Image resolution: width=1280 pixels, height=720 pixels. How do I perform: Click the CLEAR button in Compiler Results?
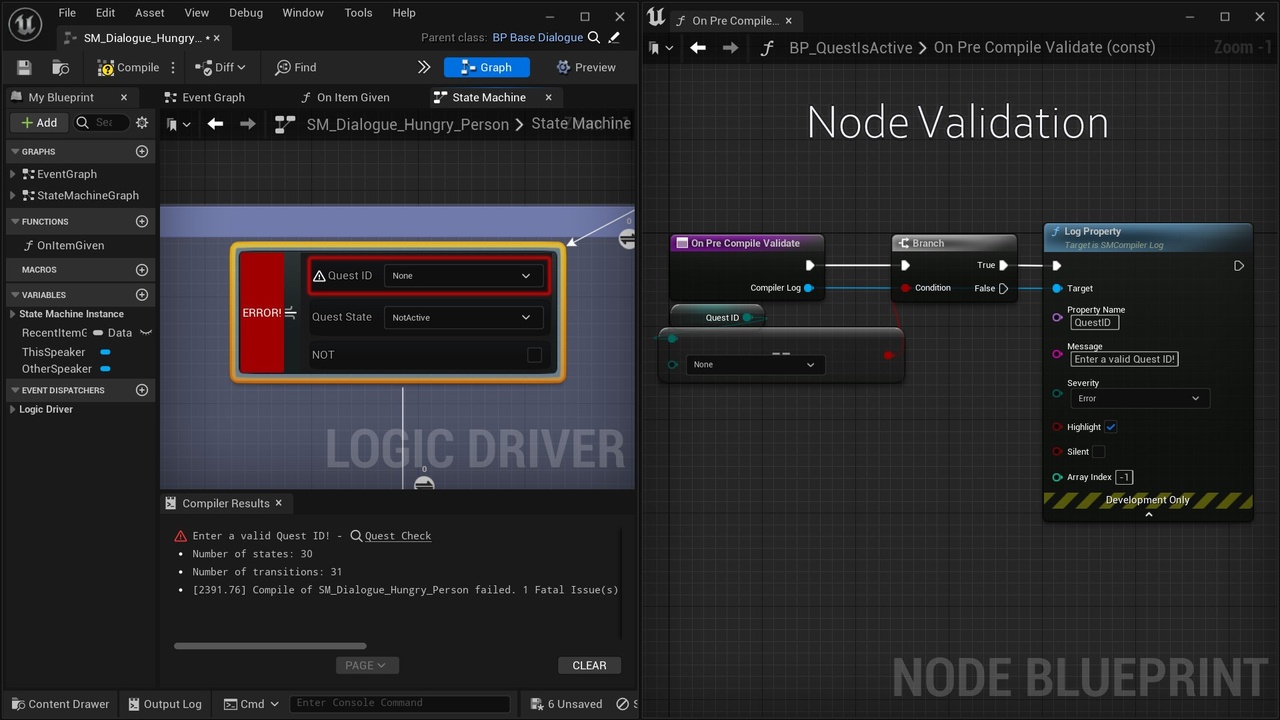[x=589, y=665]
